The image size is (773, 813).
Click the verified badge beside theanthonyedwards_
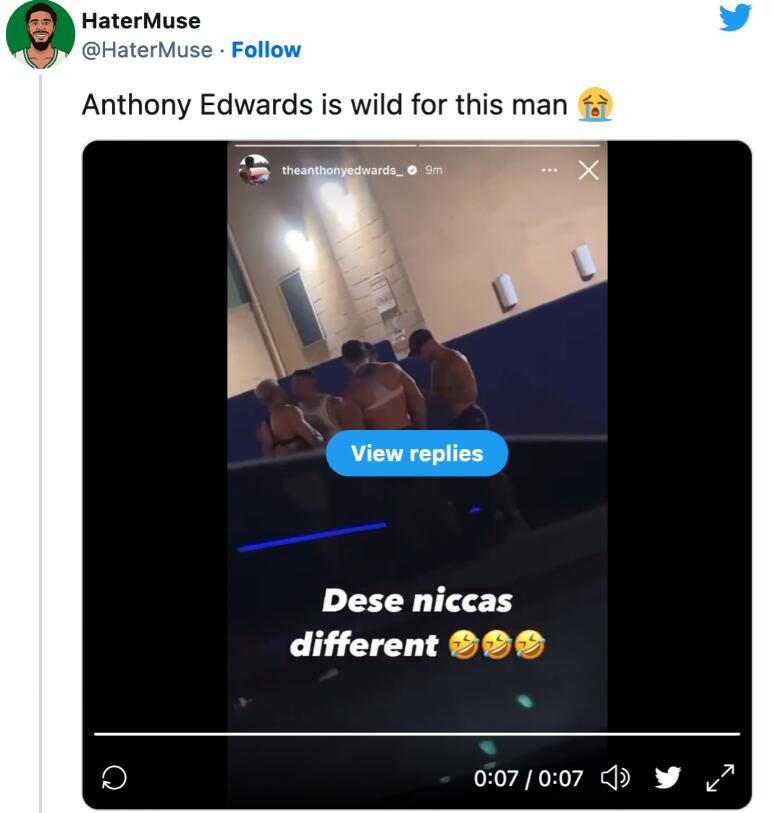[x=413, y=170]
